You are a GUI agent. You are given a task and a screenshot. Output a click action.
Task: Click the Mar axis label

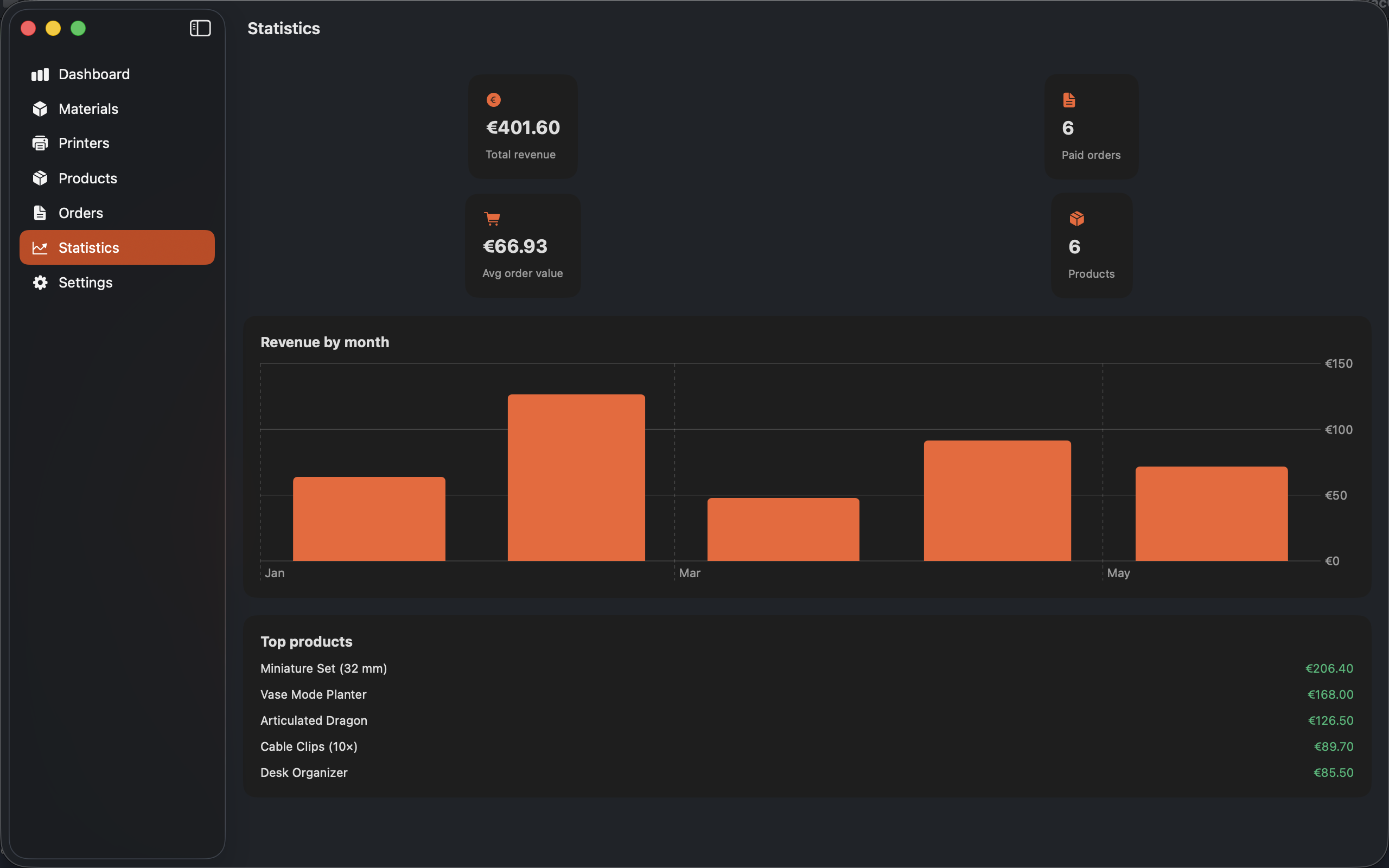(x=689, y=573)
